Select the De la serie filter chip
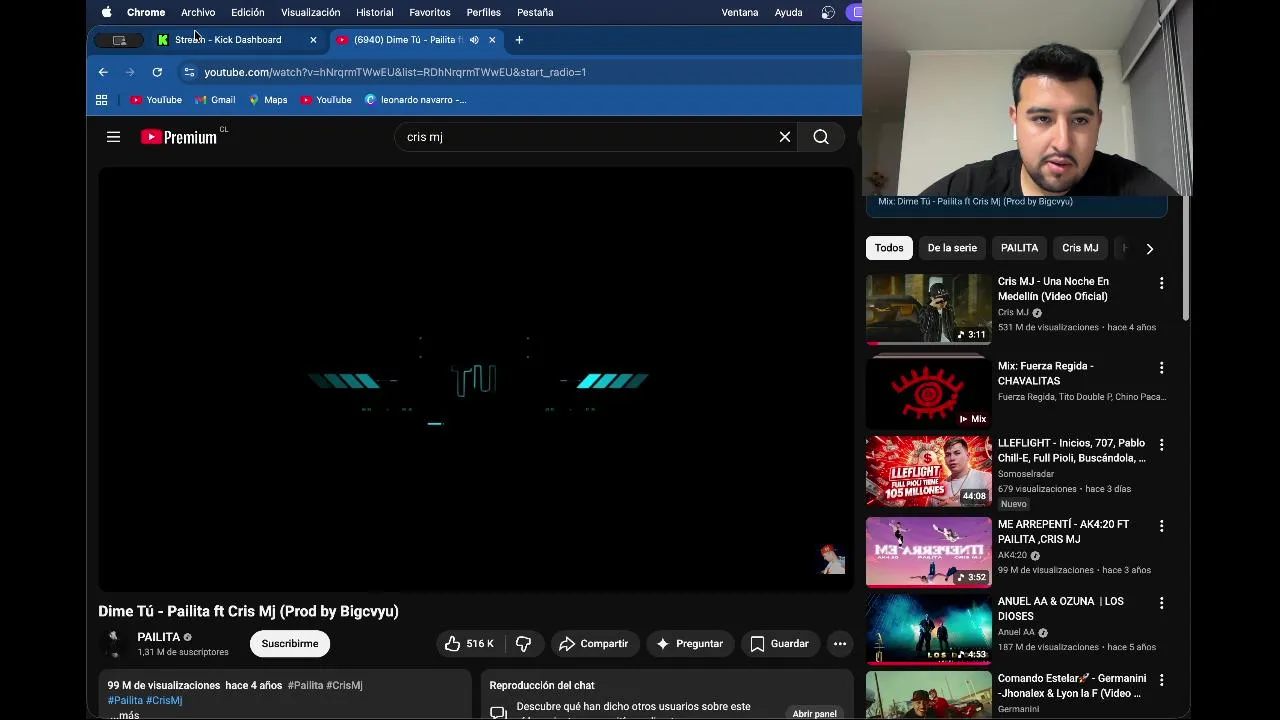The width and height of the screenshot is (1280, 720). [x=952, y=248]
